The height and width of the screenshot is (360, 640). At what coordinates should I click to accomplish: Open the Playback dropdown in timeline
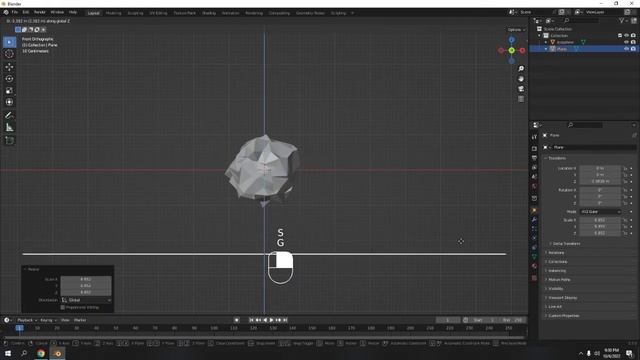pyautogui.click(x=27, y=320)
